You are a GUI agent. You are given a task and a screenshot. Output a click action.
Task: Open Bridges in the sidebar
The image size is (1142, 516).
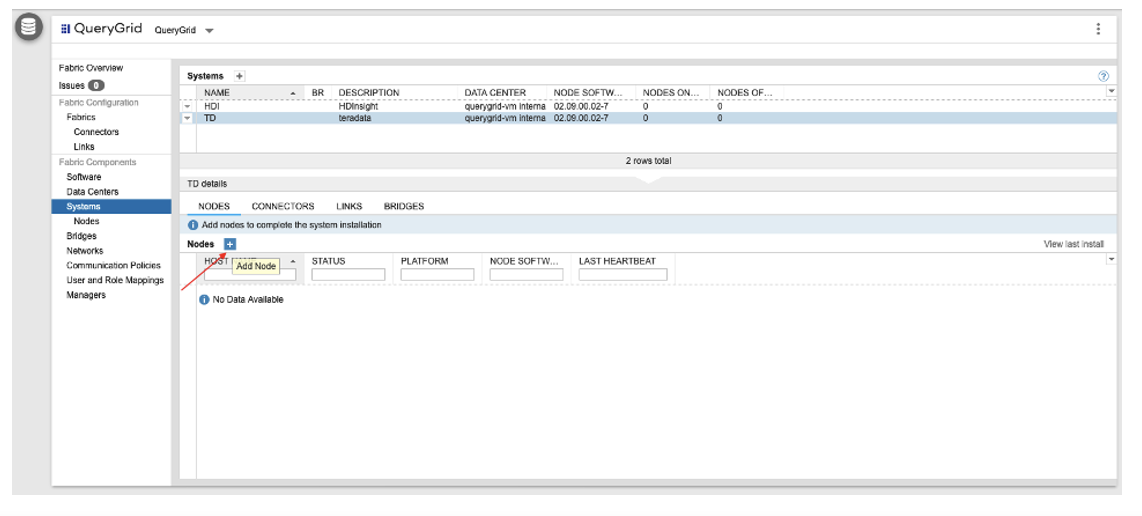tap(82, 236)
